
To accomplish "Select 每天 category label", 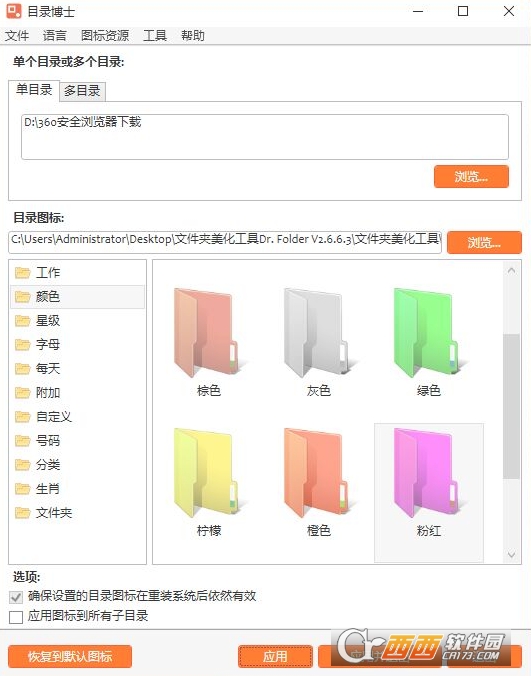I will pyautogui.click(x=48, y=369).
